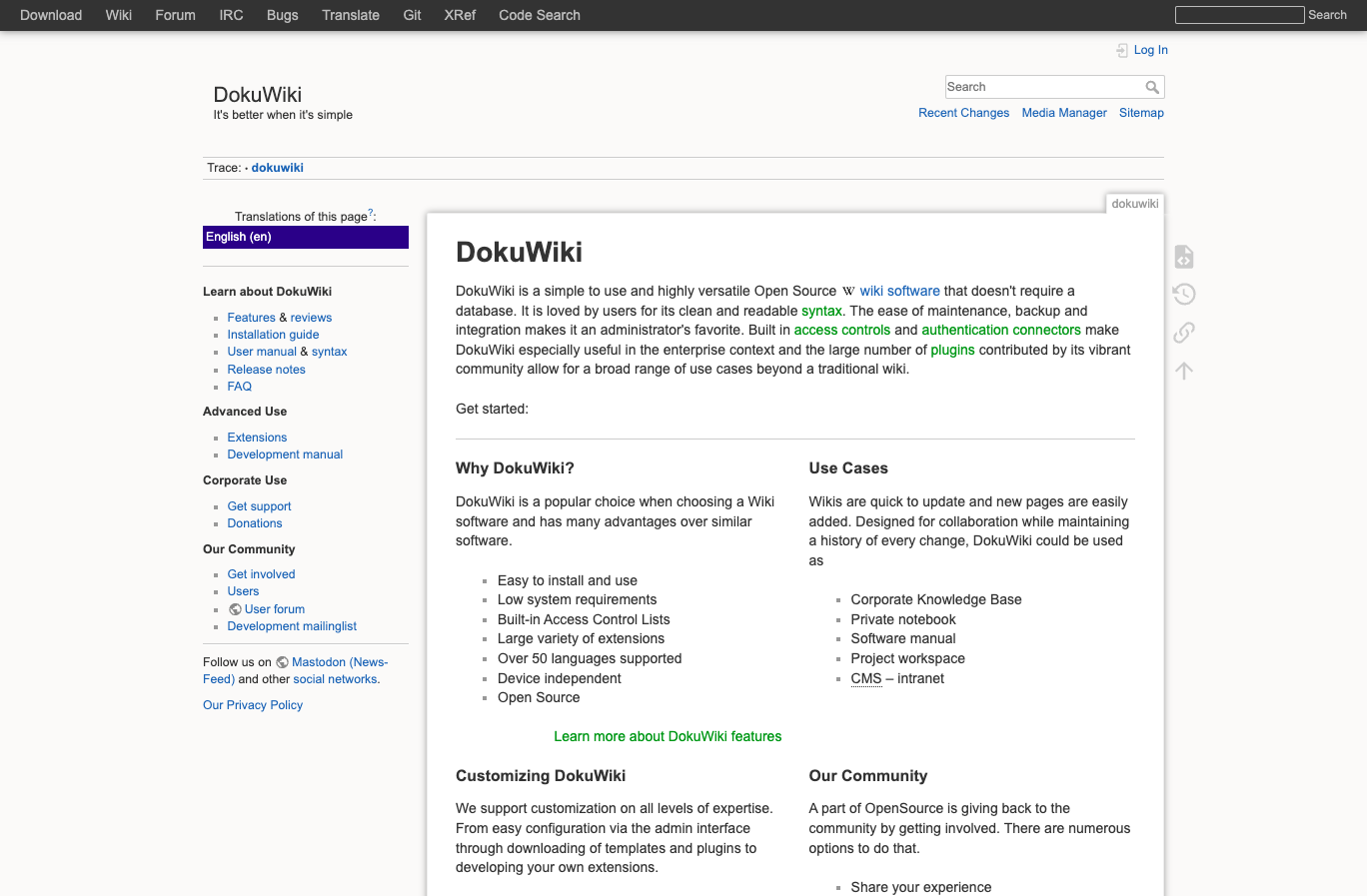
Task: Click the magnifier icon in the DokuWiki search box
Action: click(x=1152, y=87)
